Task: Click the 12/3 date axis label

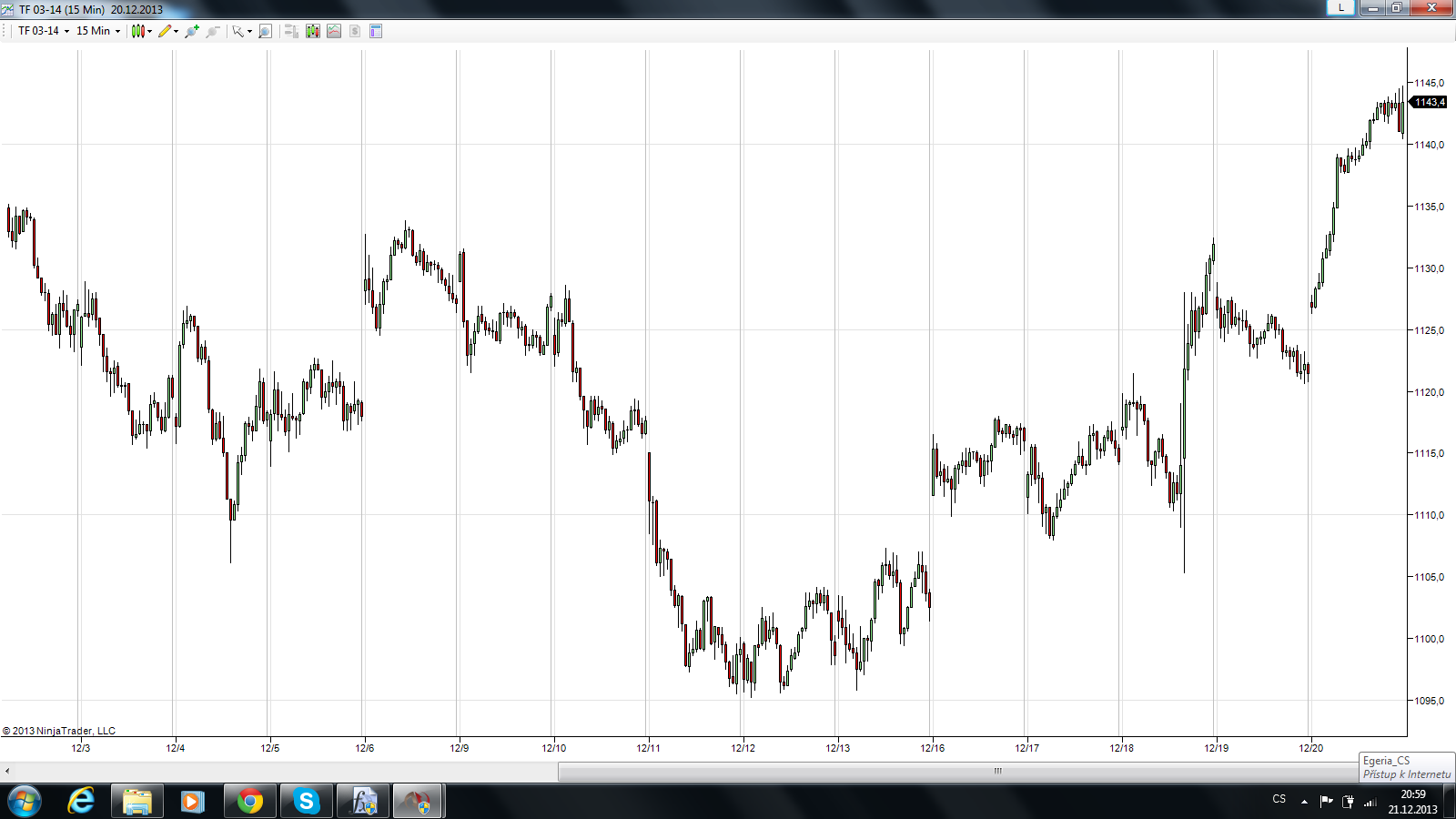Action: (81, 748)
